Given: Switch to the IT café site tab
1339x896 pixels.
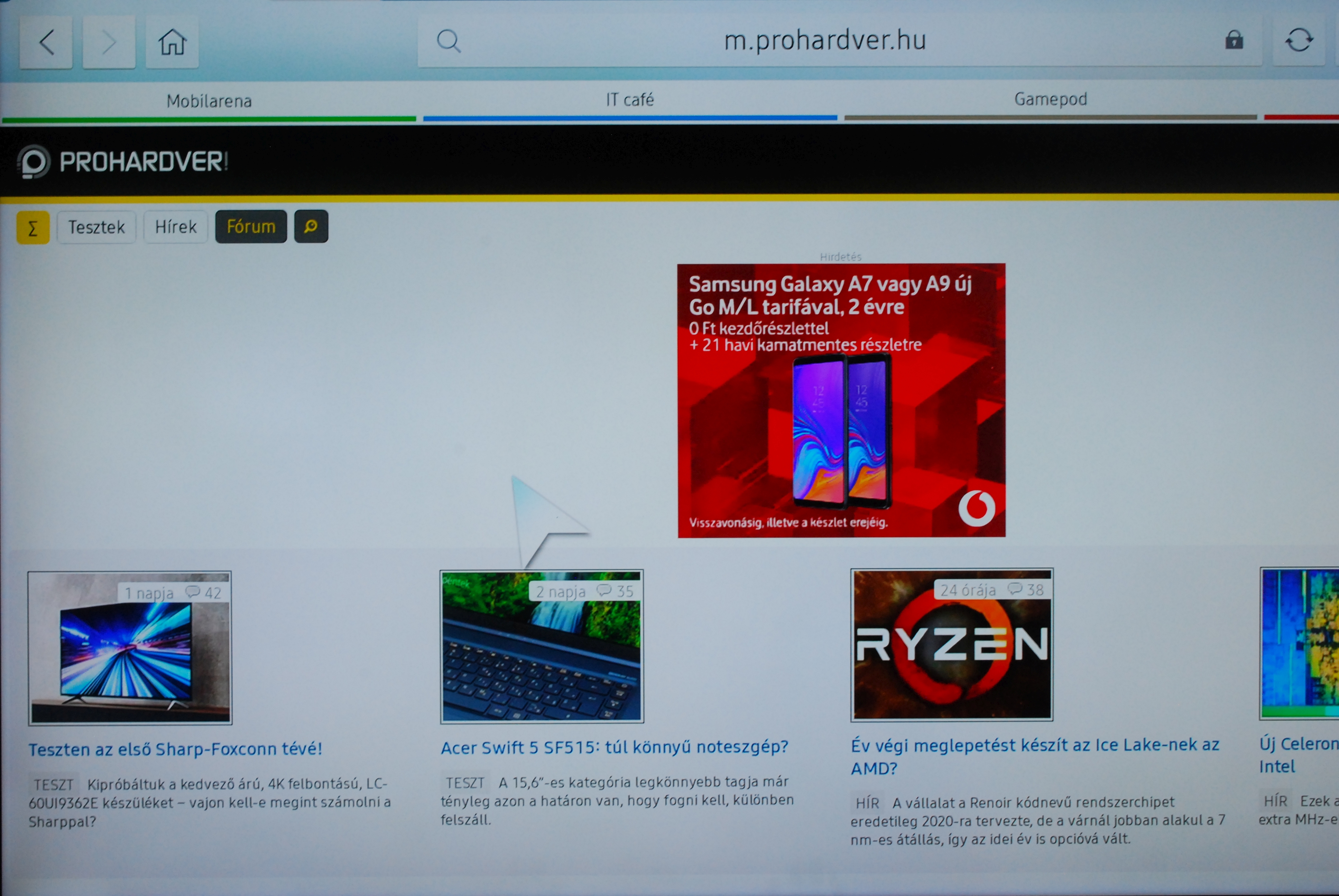Looking at the screenshot, I should [x=630, y=100].
